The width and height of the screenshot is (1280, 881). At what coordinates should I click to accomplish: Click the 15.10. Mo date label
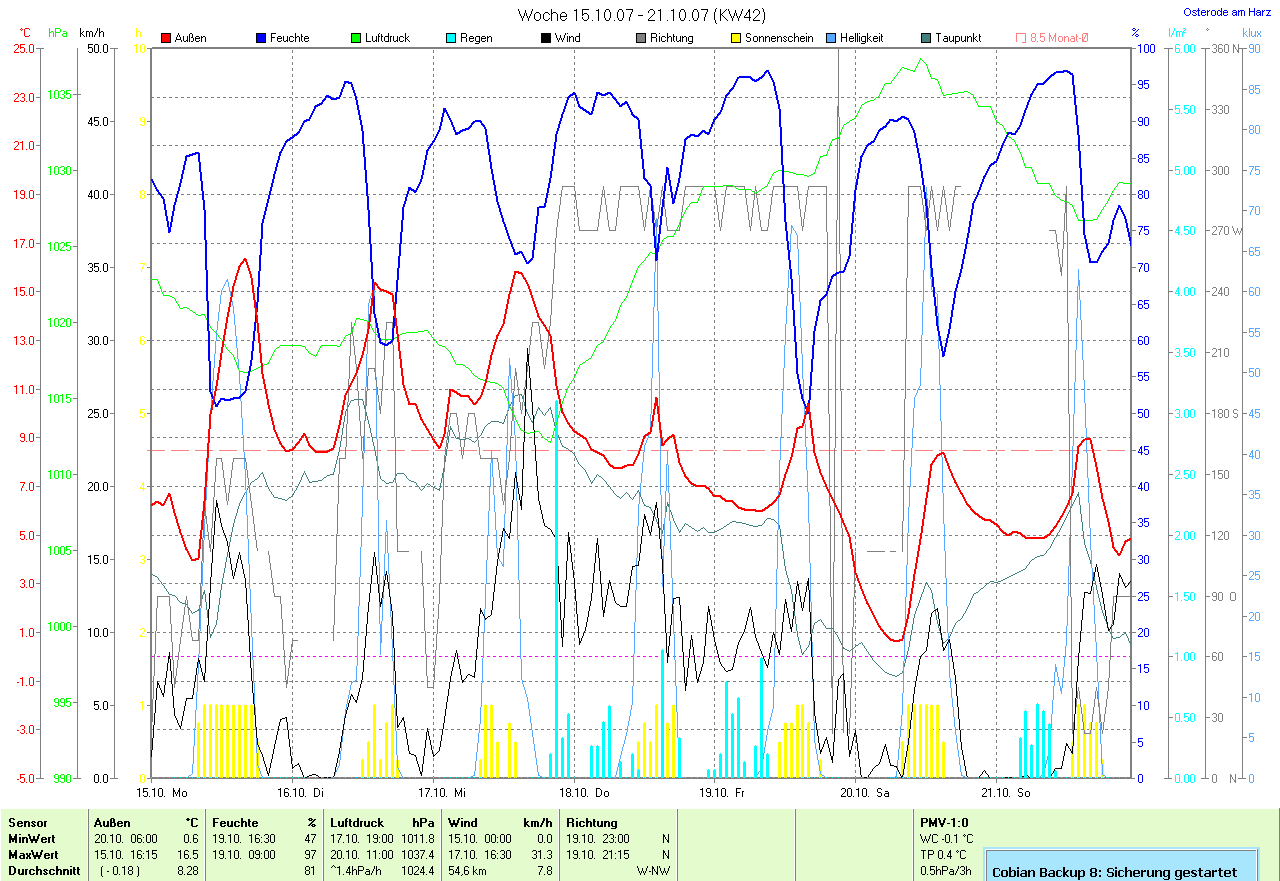click(x=163, y=793)
